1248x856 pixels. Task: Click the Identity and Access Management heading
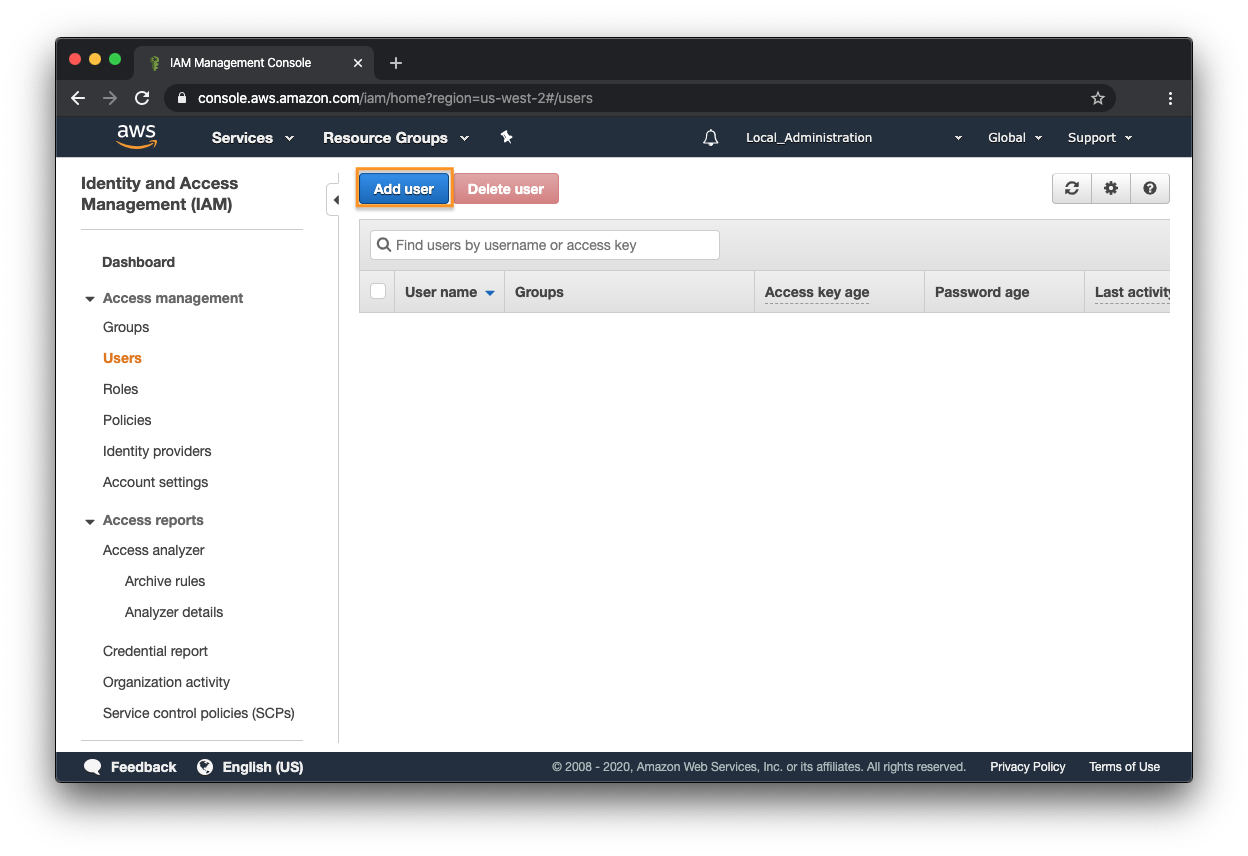(159, 194)
